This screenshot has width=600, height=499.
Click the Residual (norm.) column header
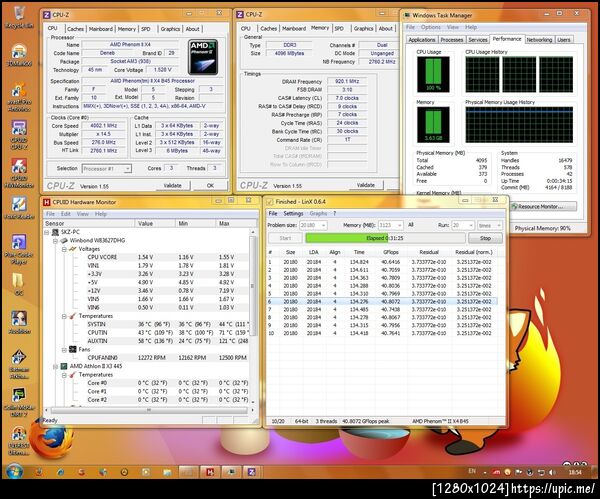pos(474,252)
